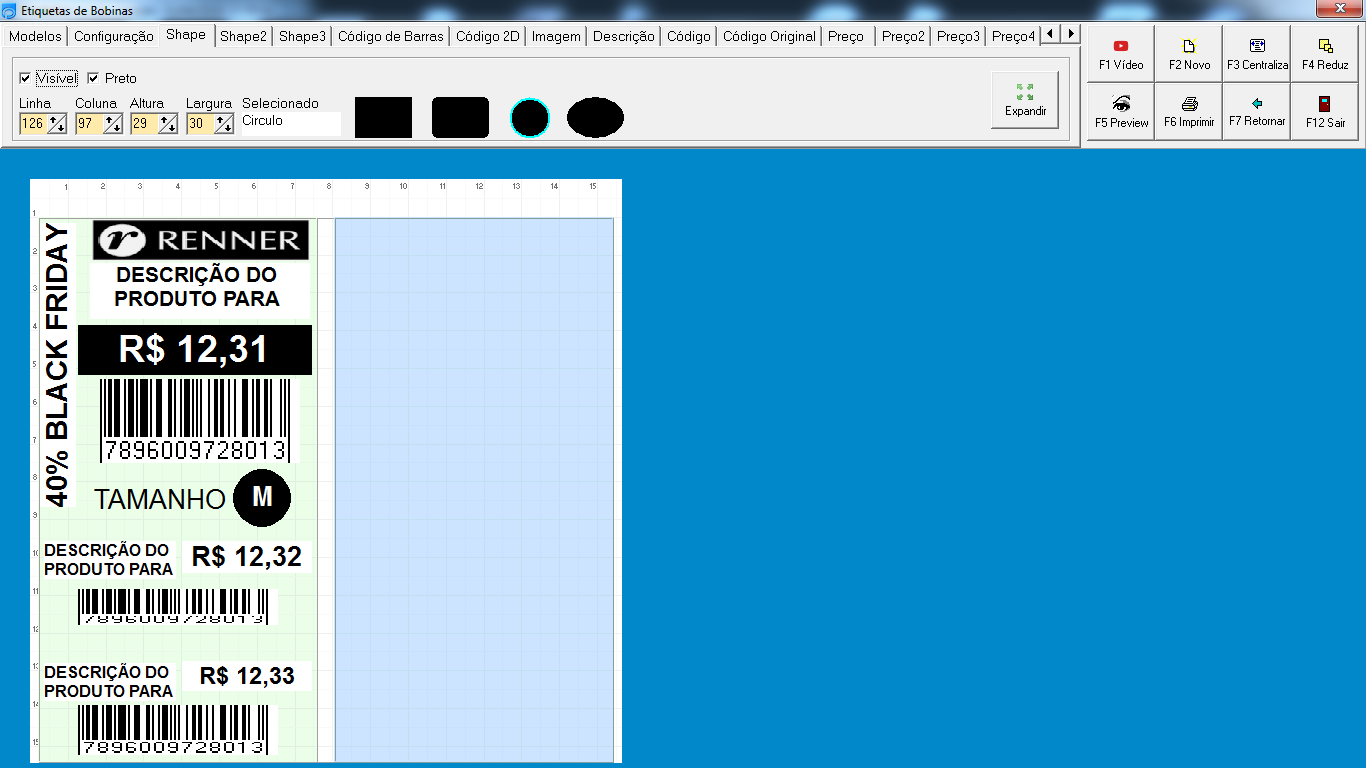
Task: Select the R$ 12,31 price element
Action: click(x=195, y=350)
